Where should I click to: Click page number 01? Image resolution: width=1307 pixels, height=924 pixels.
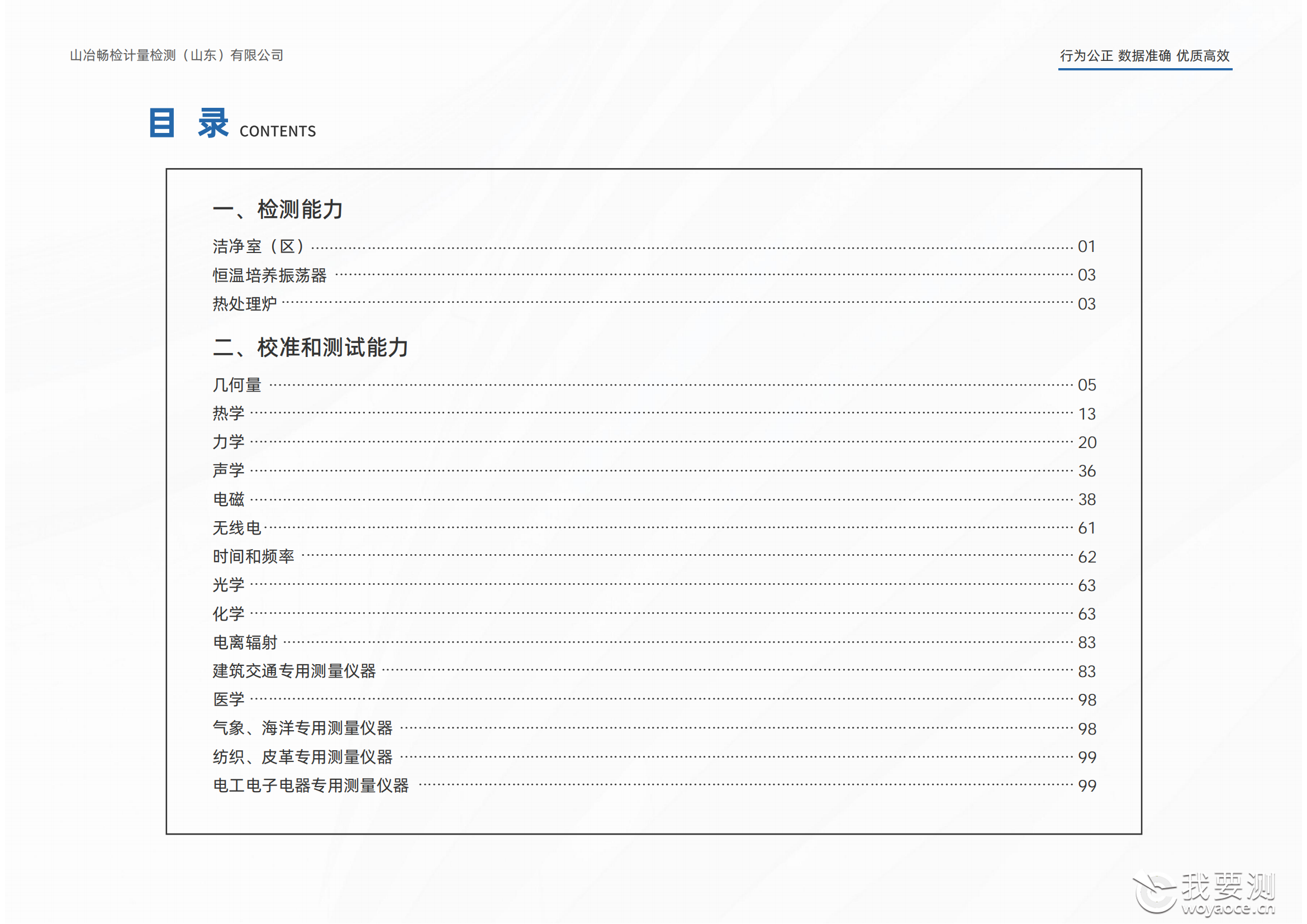[x=1087, y=246]
